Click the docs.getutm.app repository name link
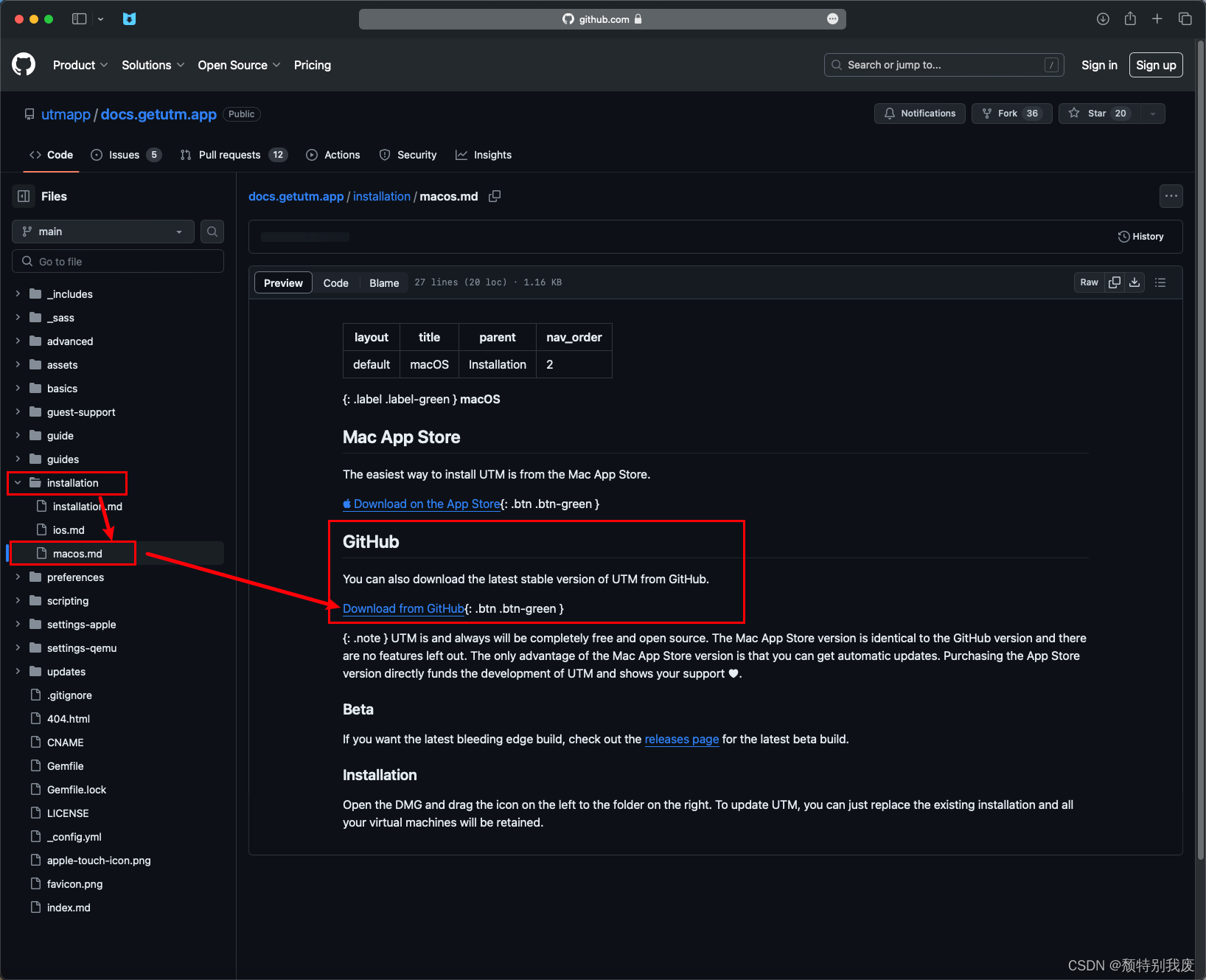Image resolution: width=1206 pixels, height=980 pixels. (158, 114)
